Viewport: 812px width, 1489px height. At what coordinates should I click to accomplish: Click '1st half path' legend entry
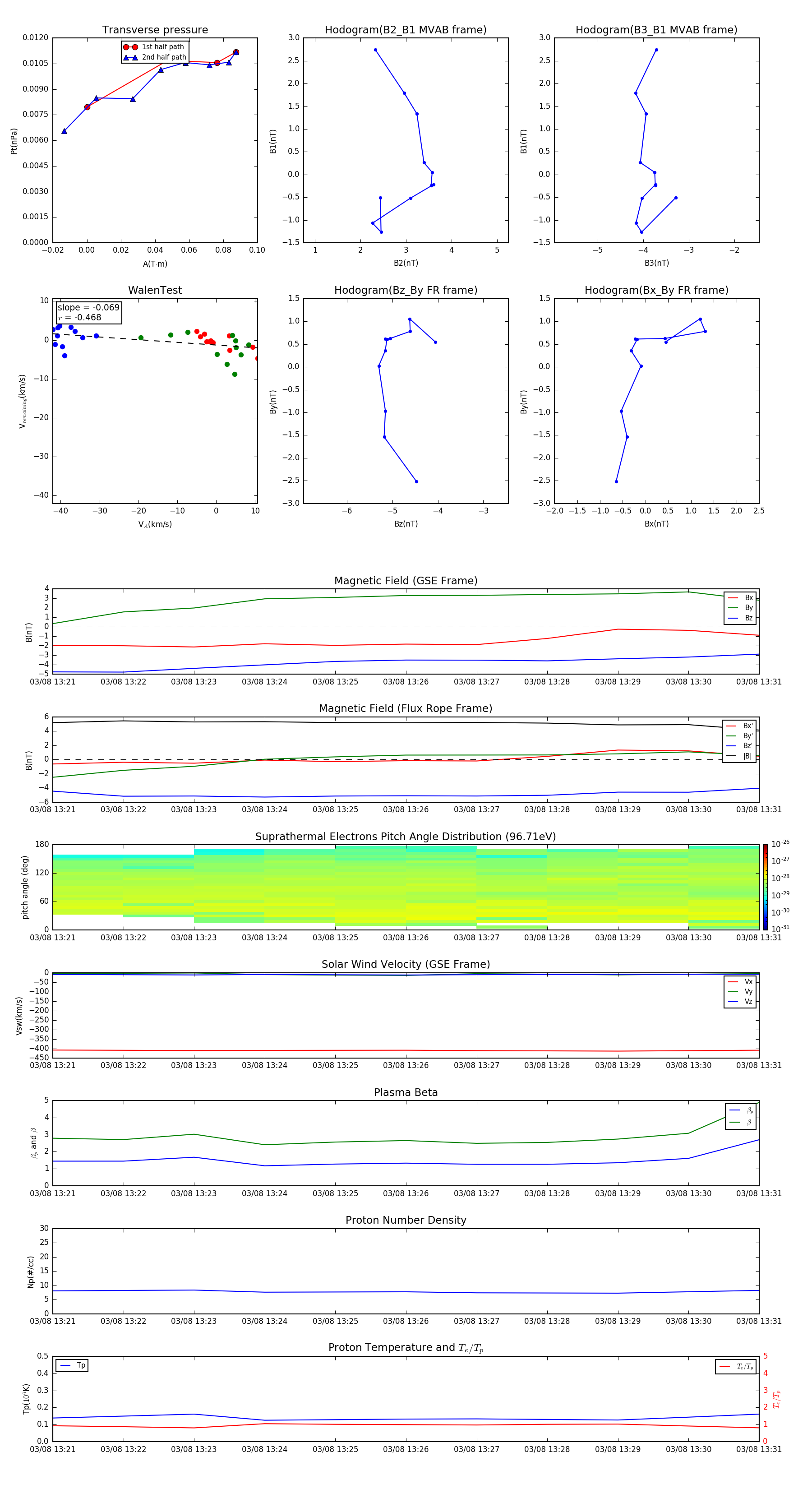pyautogui.click(x=154, y=47)
